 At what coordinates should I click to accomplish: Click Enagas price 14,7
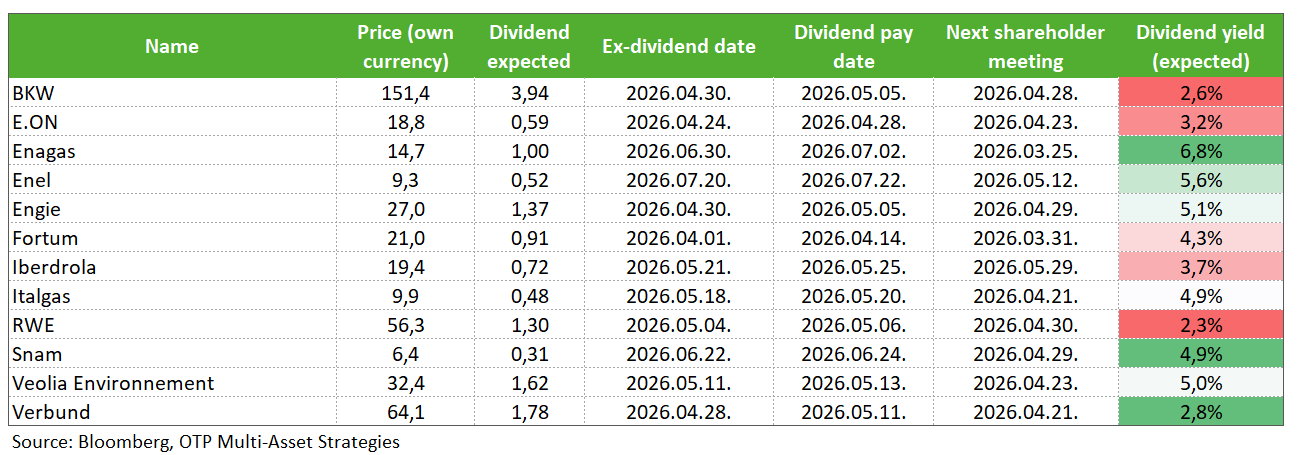click(405, 151)
